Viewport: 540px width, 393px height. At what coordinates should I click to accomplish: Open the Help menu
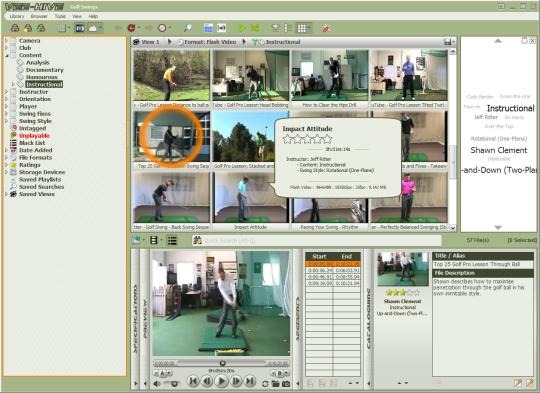tap(93, 16)
